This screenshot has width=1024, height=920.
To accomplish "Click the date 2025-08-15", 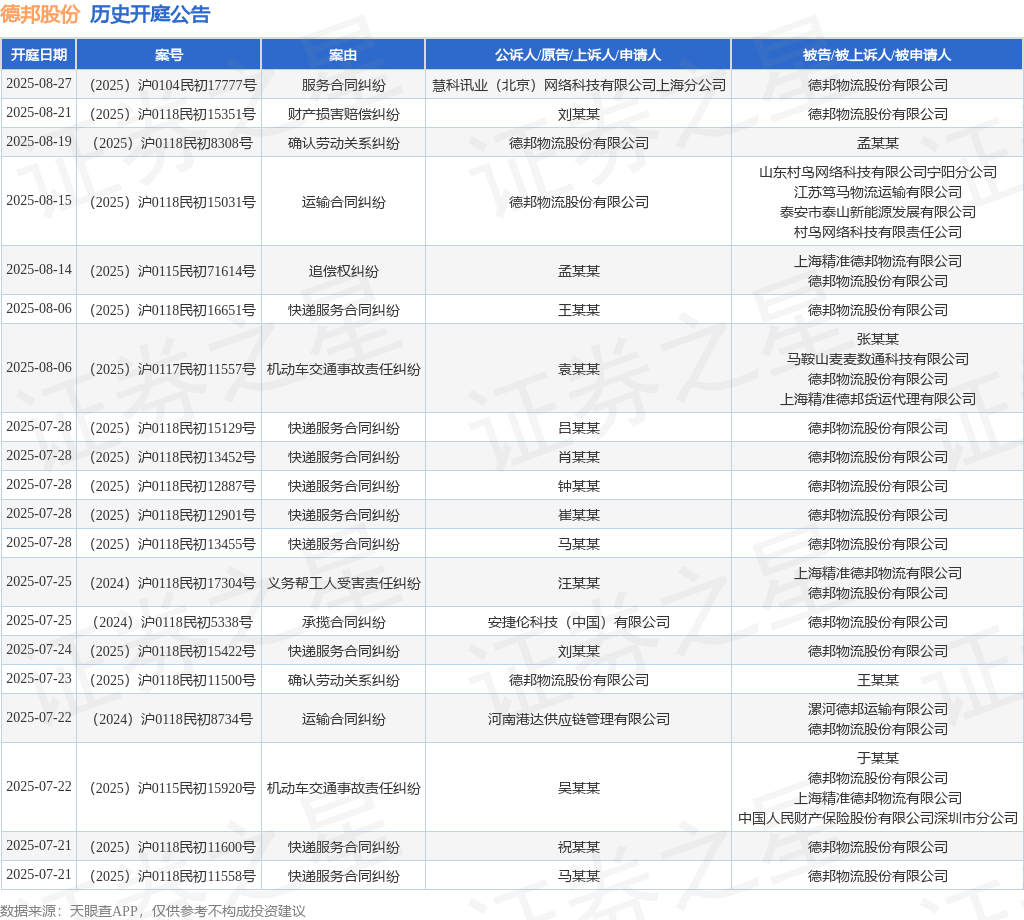I will (x=39, y=200).
